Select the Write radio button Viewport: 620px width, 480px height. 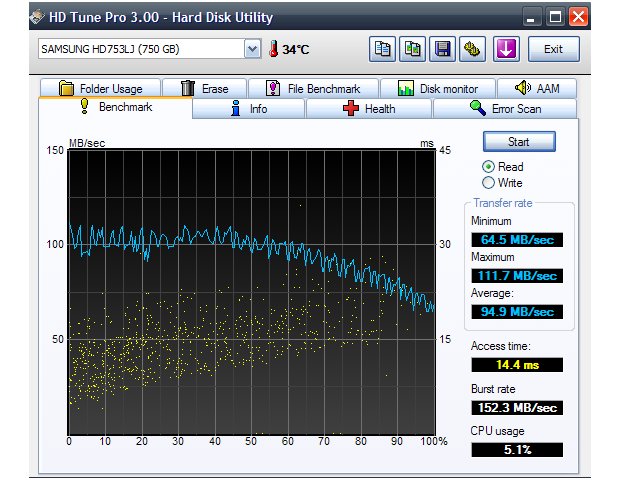(x=488, y=183)
